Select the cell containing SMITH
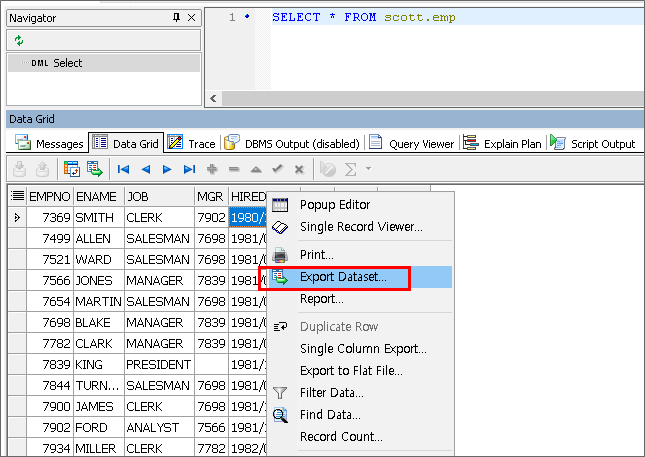 click(99, 217)
